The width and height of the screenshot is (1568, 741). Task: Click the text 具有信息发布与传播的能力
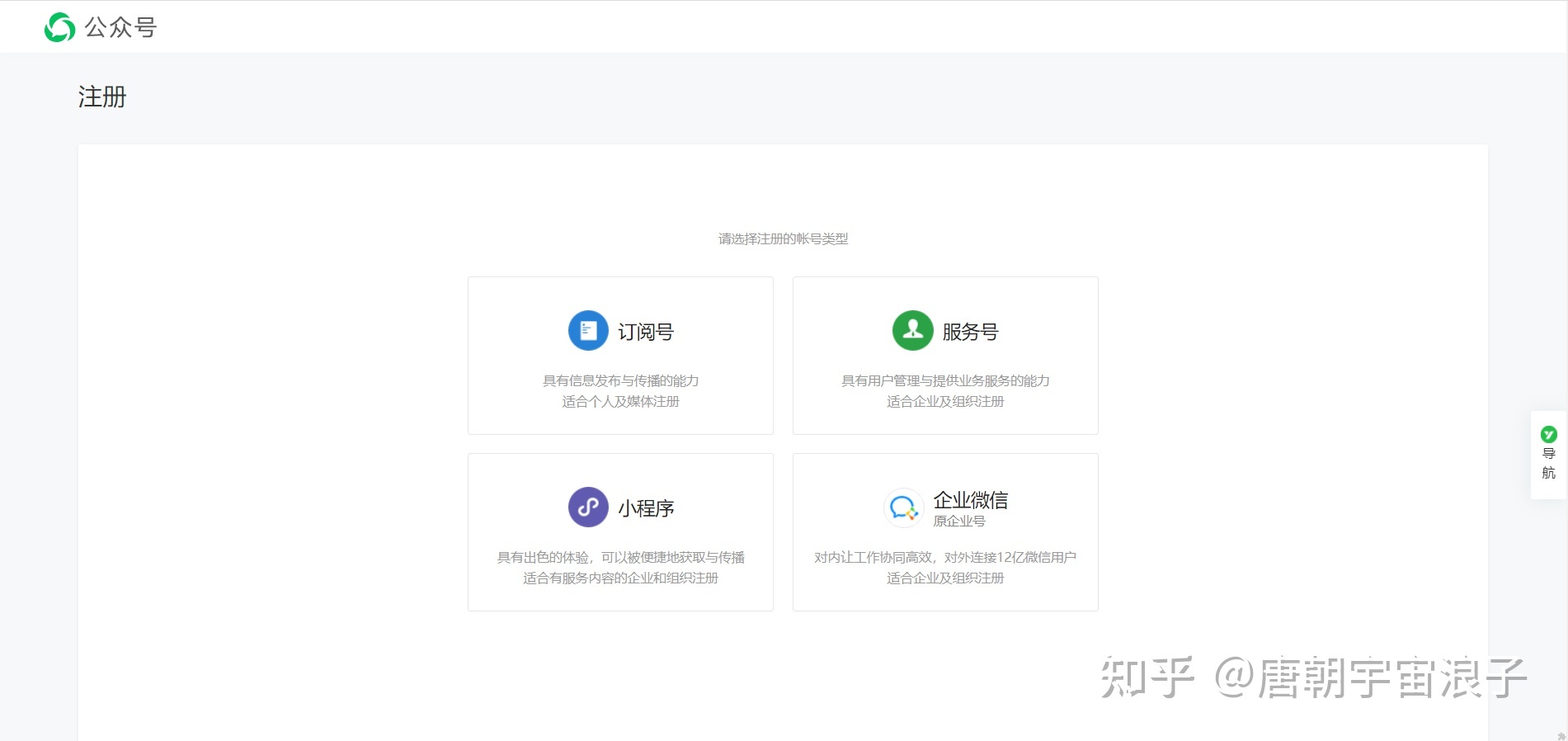pyautogui.click(x=620, y=380)
